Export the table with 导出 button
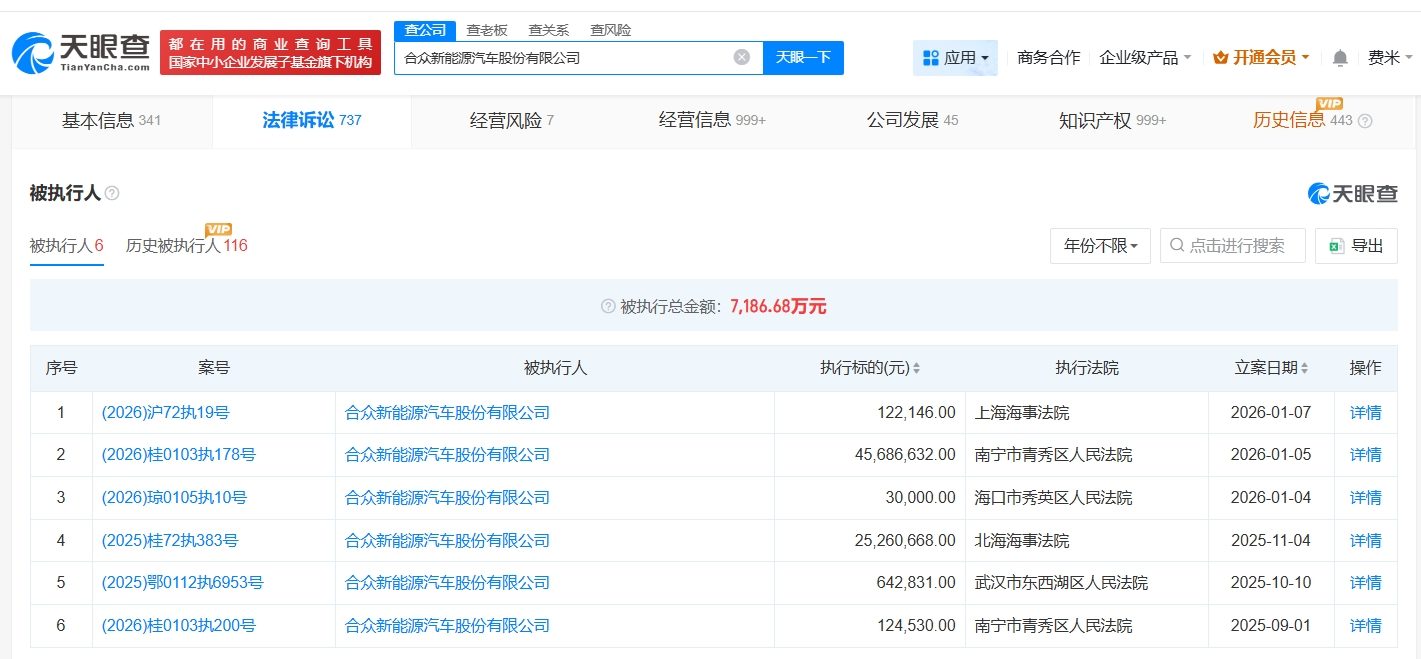 click(1356, 246)
